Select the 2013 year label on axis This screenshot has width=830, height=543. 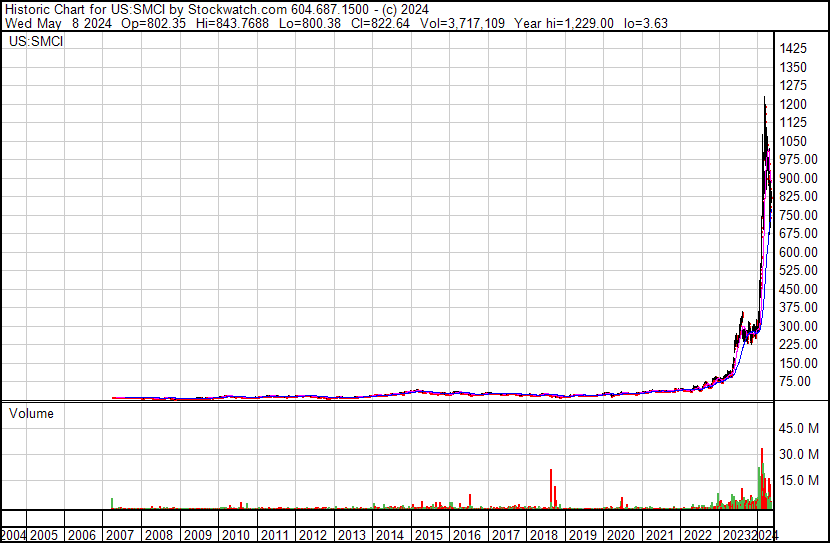[351, 535]
